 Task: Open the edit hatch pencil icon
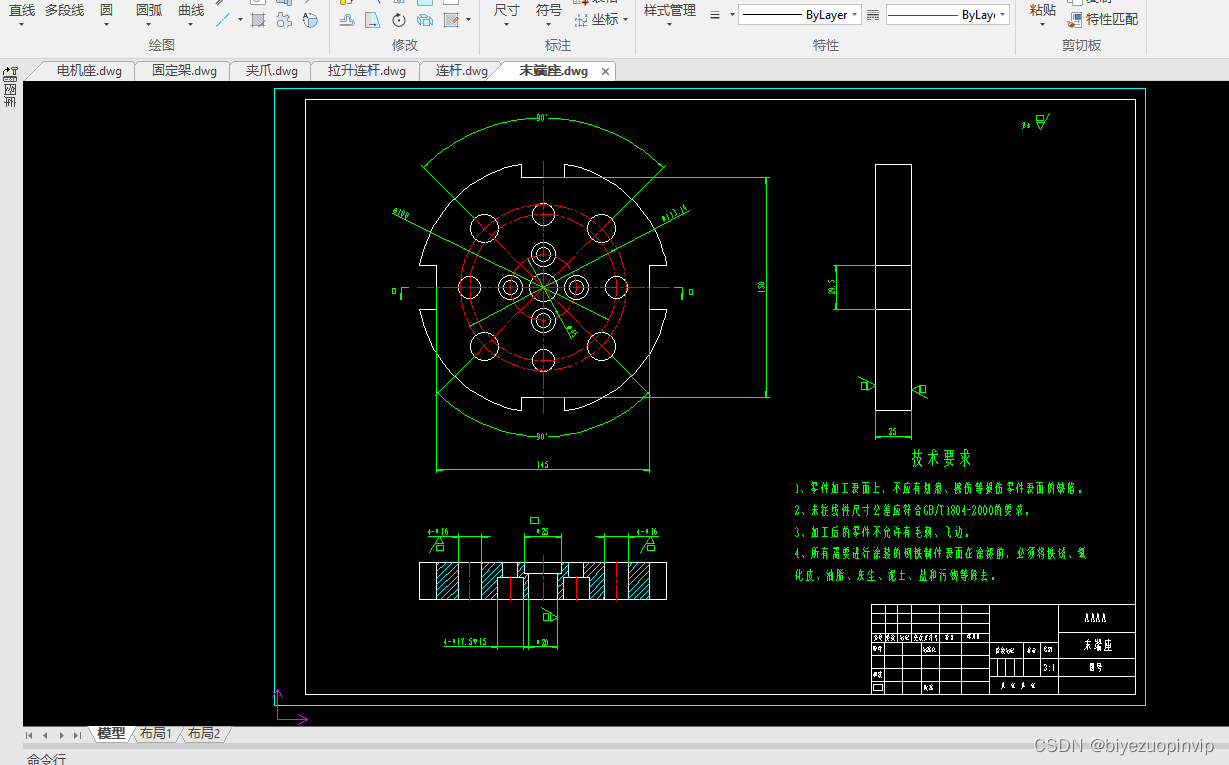(x=451, y=20)
